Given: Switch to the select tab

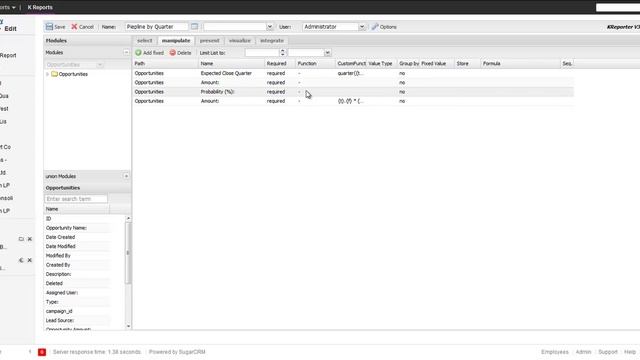Looking at the screenshot, I should tap(144, 40).
